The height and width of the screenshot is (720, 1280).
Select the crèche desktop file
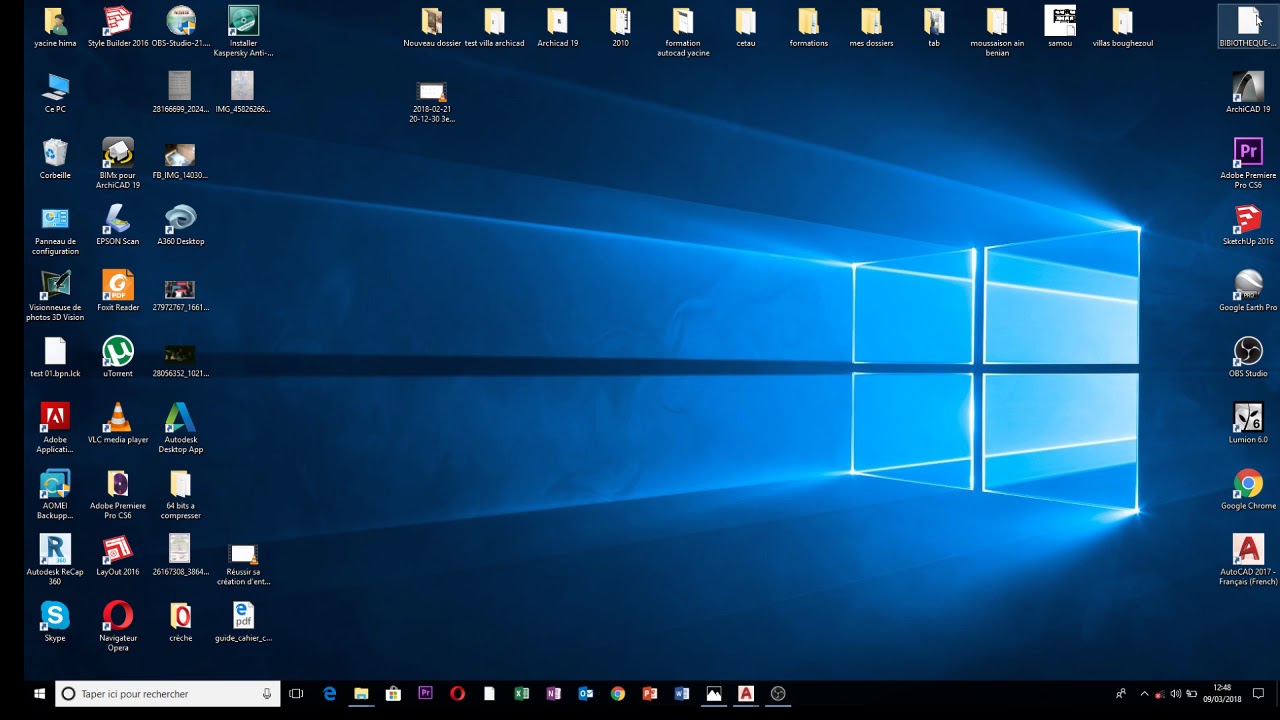point(181,621)
